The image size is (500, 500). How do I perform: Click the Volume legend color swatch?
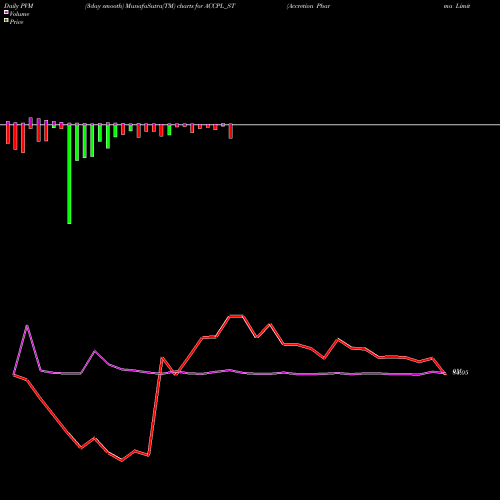click(x=6, y=12)
